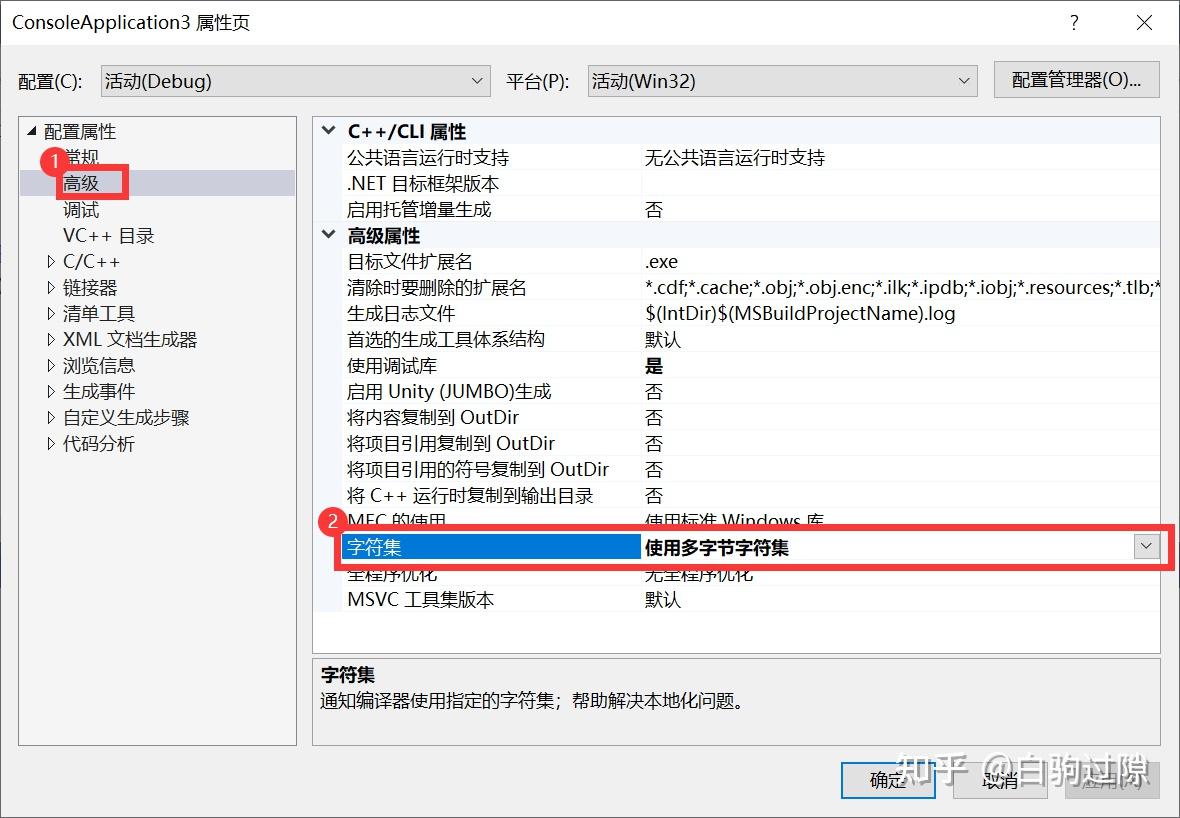Click the 配置管理器(O) button

pyautogui.click(x=1076, y=81)
